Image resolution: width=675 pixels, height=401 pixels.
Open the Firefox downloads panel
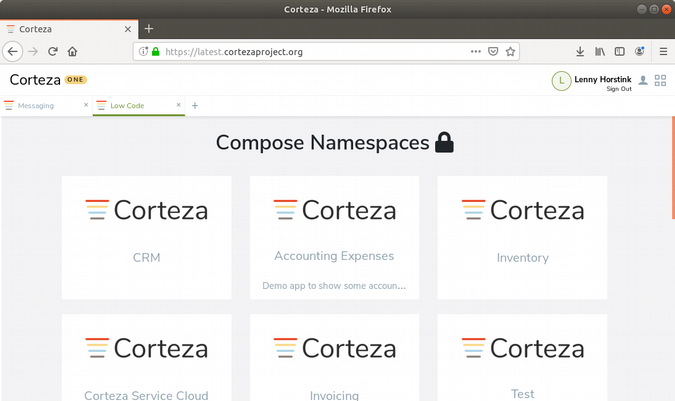click(580, 51)
